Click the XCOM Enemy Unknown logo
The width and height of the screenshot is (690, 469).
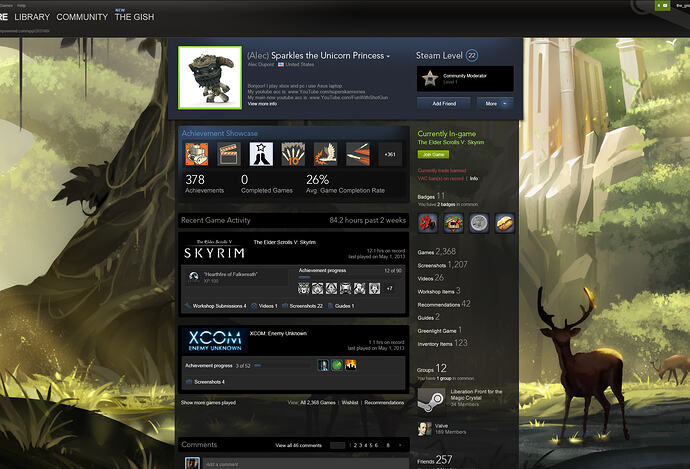pyautogui.click(x=215, y=341)
